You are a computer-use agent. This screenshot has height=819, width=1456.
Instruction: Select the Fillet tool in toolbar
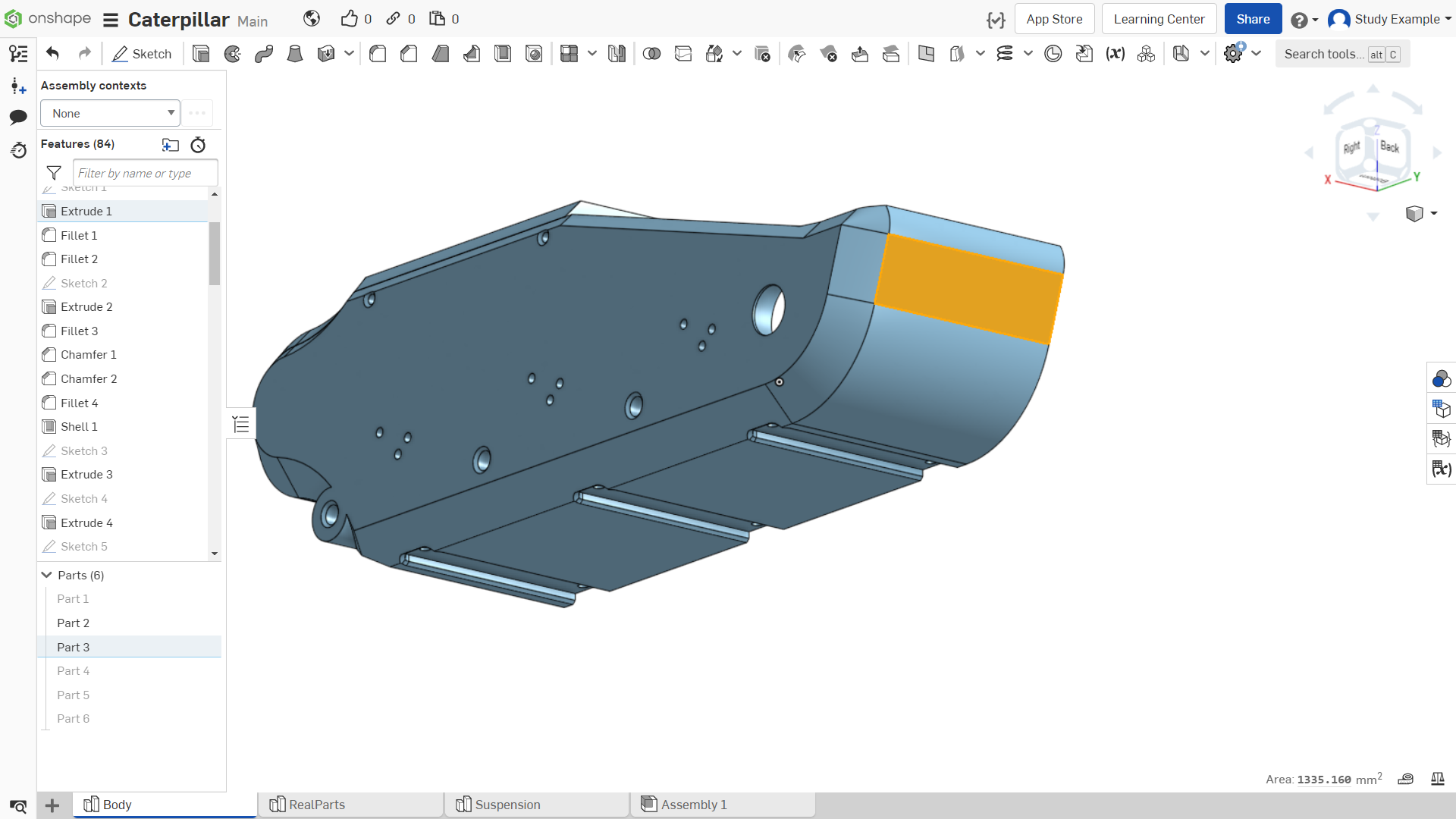click(378, 54)
